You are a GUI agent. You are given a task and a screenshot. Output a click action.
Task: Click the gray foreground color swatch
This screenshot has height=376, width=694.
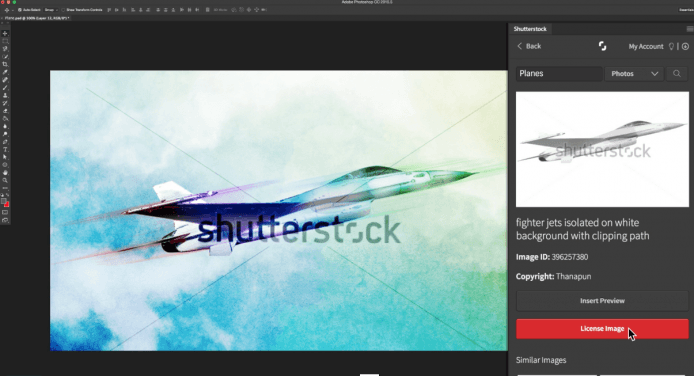tap(4, 201)
